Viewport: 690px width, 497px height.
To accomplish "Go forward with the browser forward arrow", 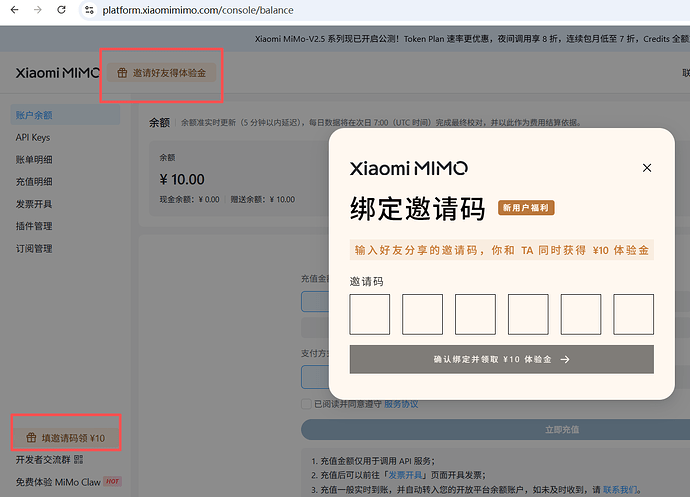I will (x=38, y=10).
